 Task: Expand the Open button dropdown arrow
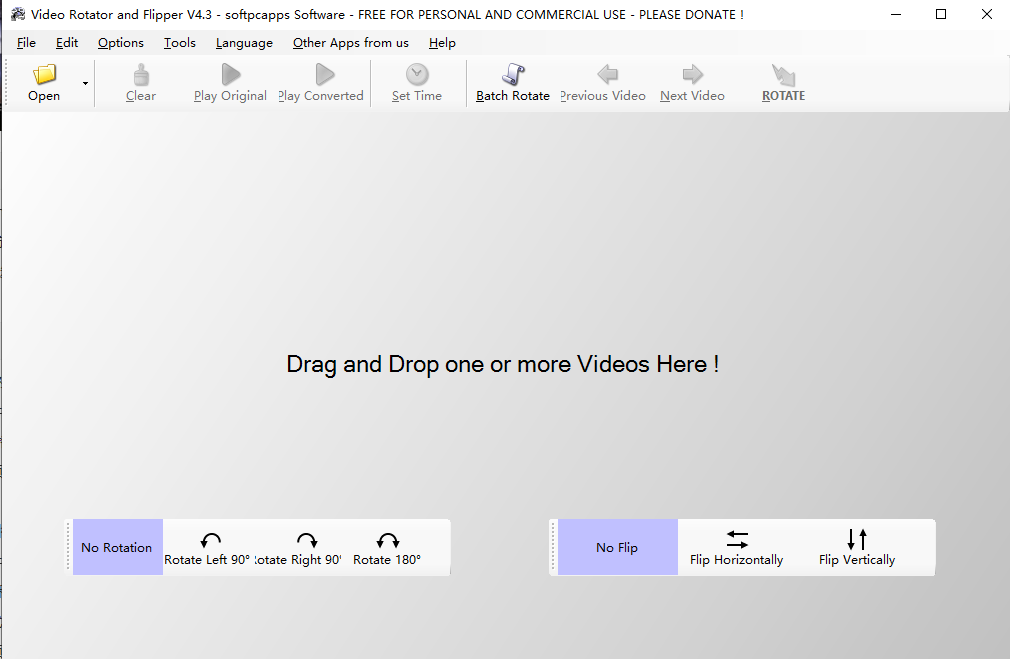pyautogui.click(x=85, y=83)
